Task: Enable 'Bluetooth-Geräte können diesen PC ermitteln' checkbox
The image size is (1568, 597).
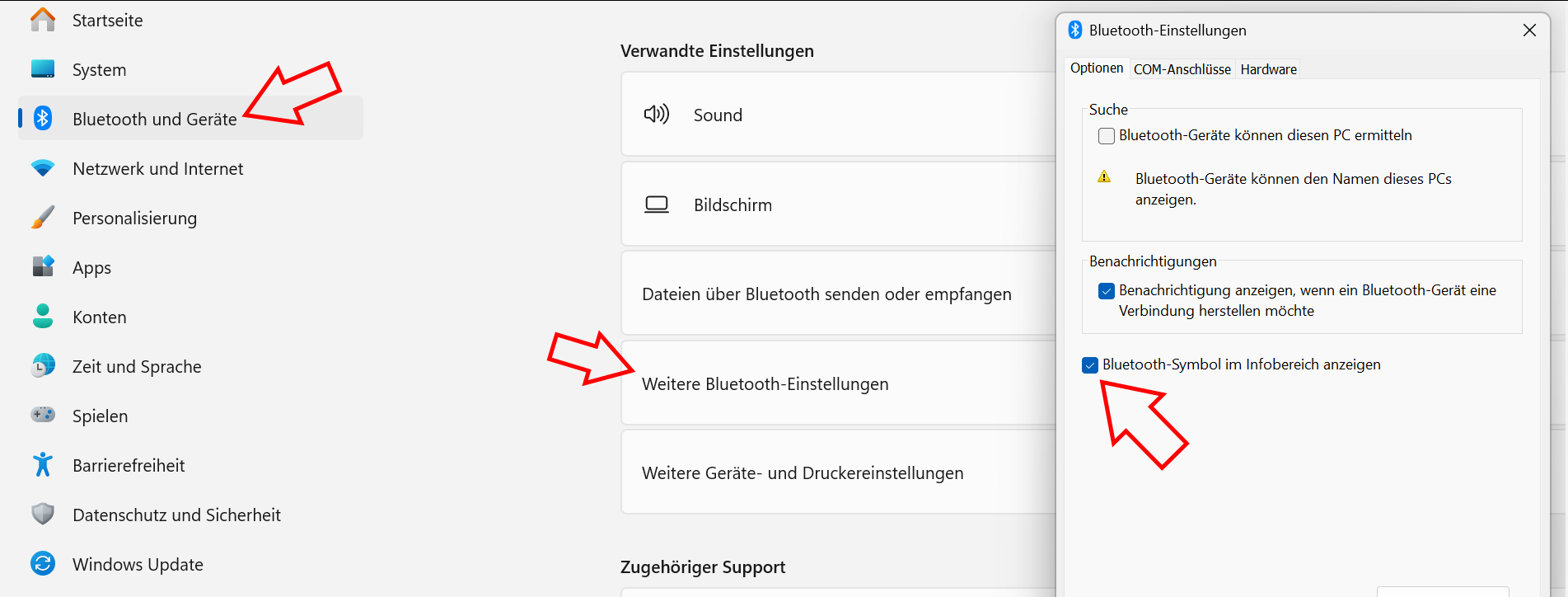Action: click(x=1107, y=136)
